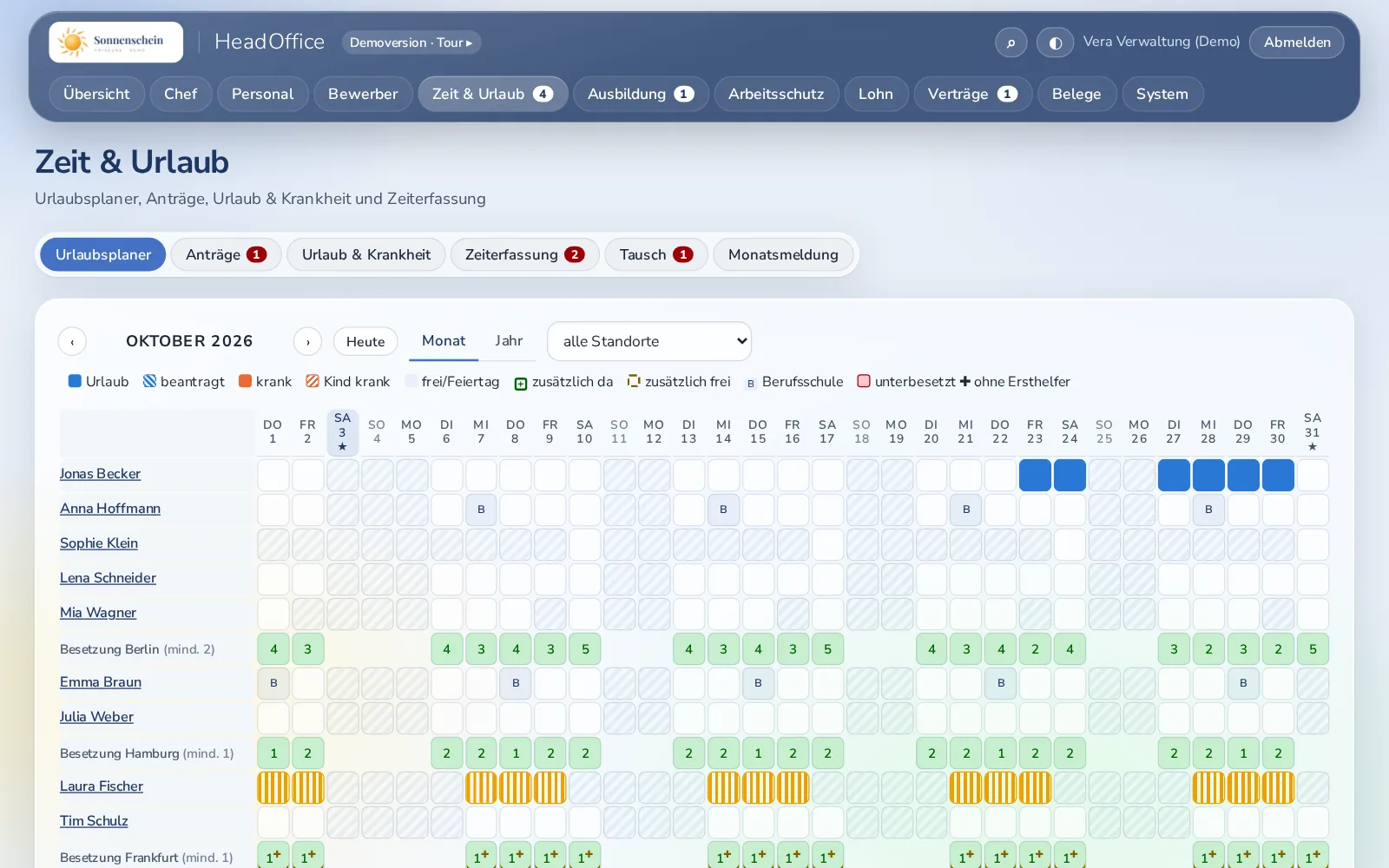Navigate to Übersicht in main menu
Viewport: 1389px width, 868px height.
96,94
